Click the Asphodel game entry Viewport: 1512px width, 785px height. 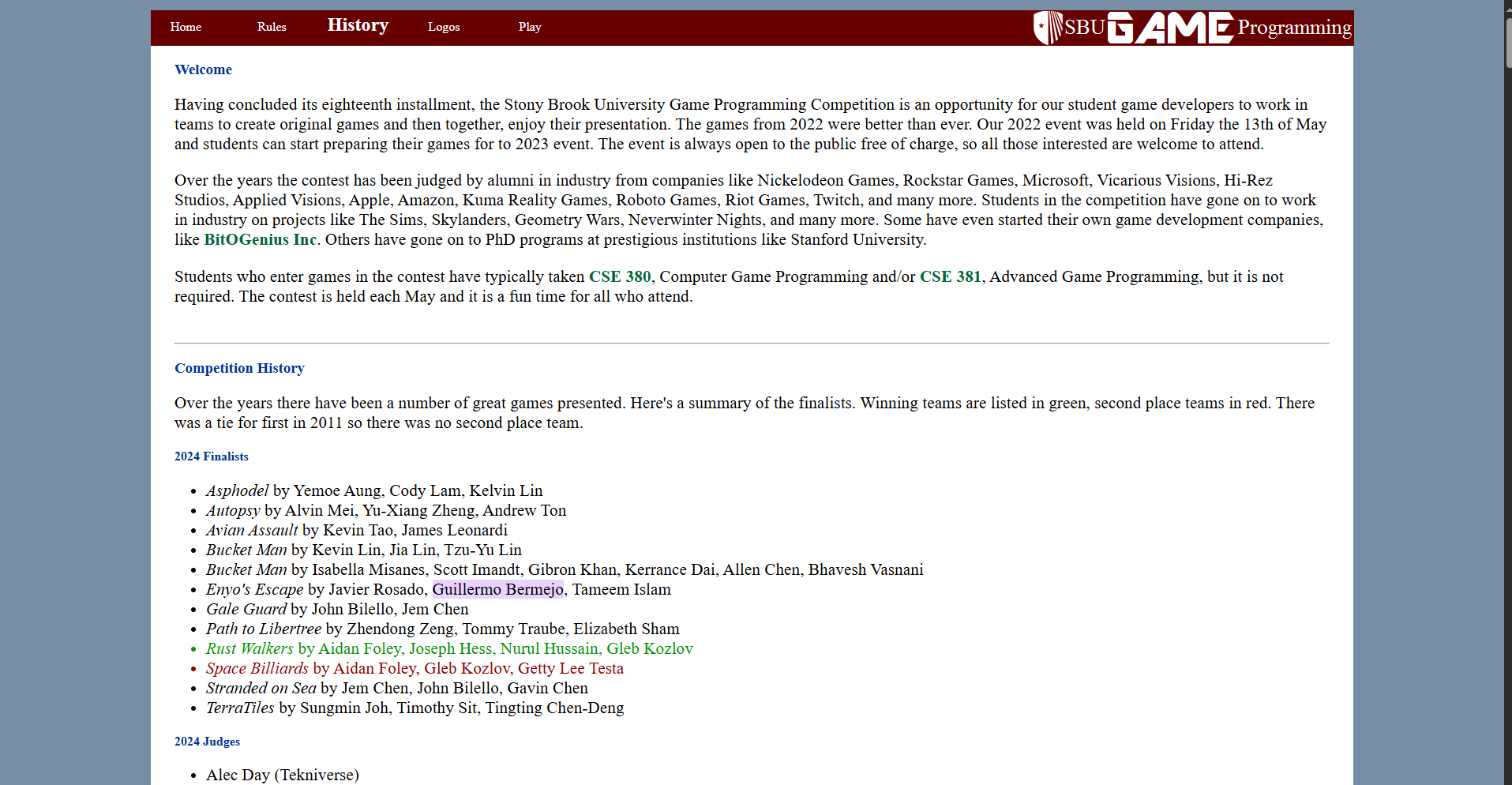pos(237,491)
